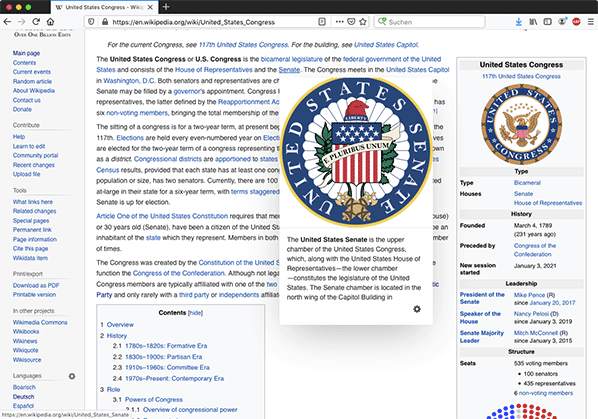Viewport: 598px width, 419px height.
Task: Click the Congress seal in infobox
Action: click(521, 124)
